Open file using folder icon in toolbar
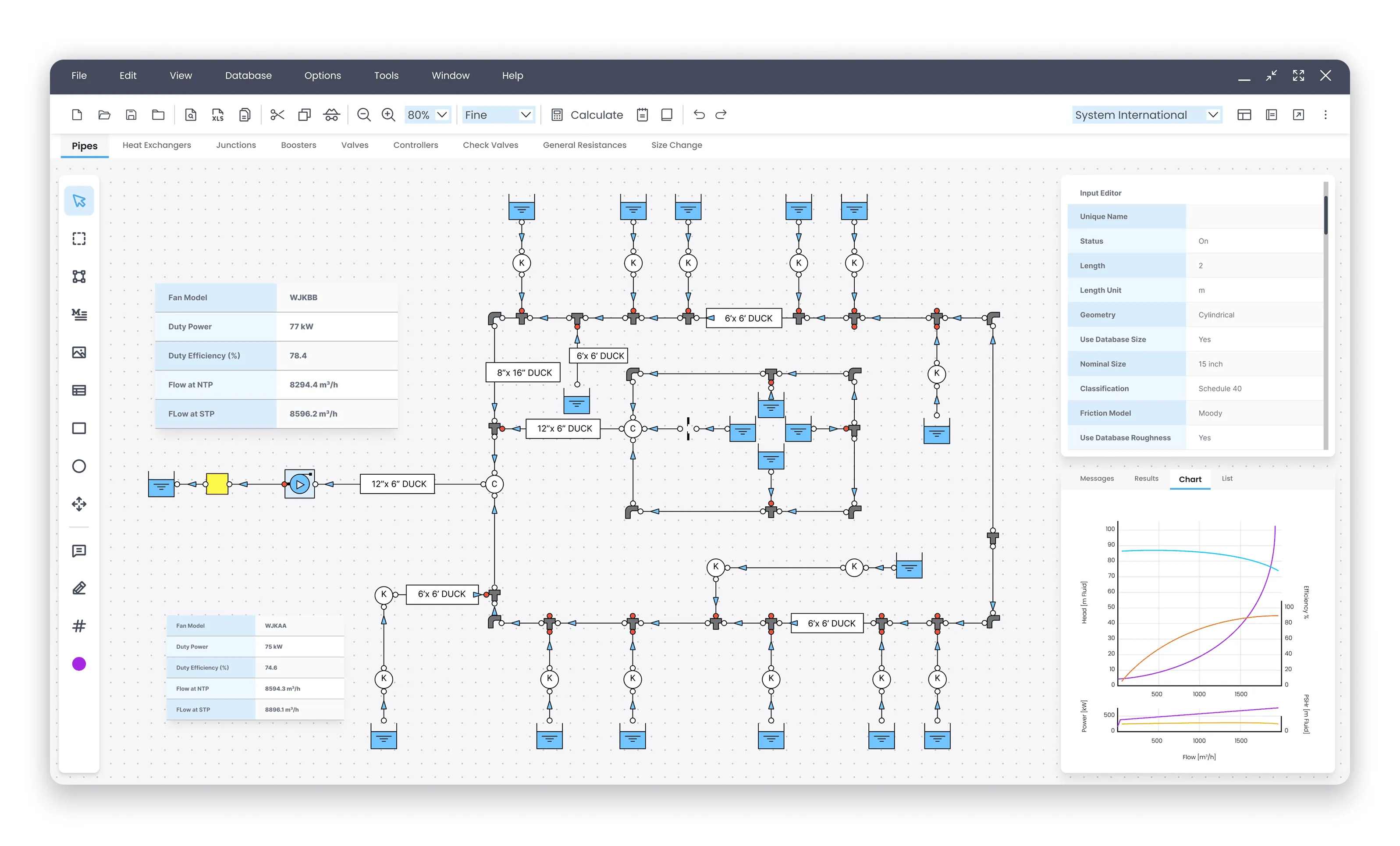 pos(104,115)
